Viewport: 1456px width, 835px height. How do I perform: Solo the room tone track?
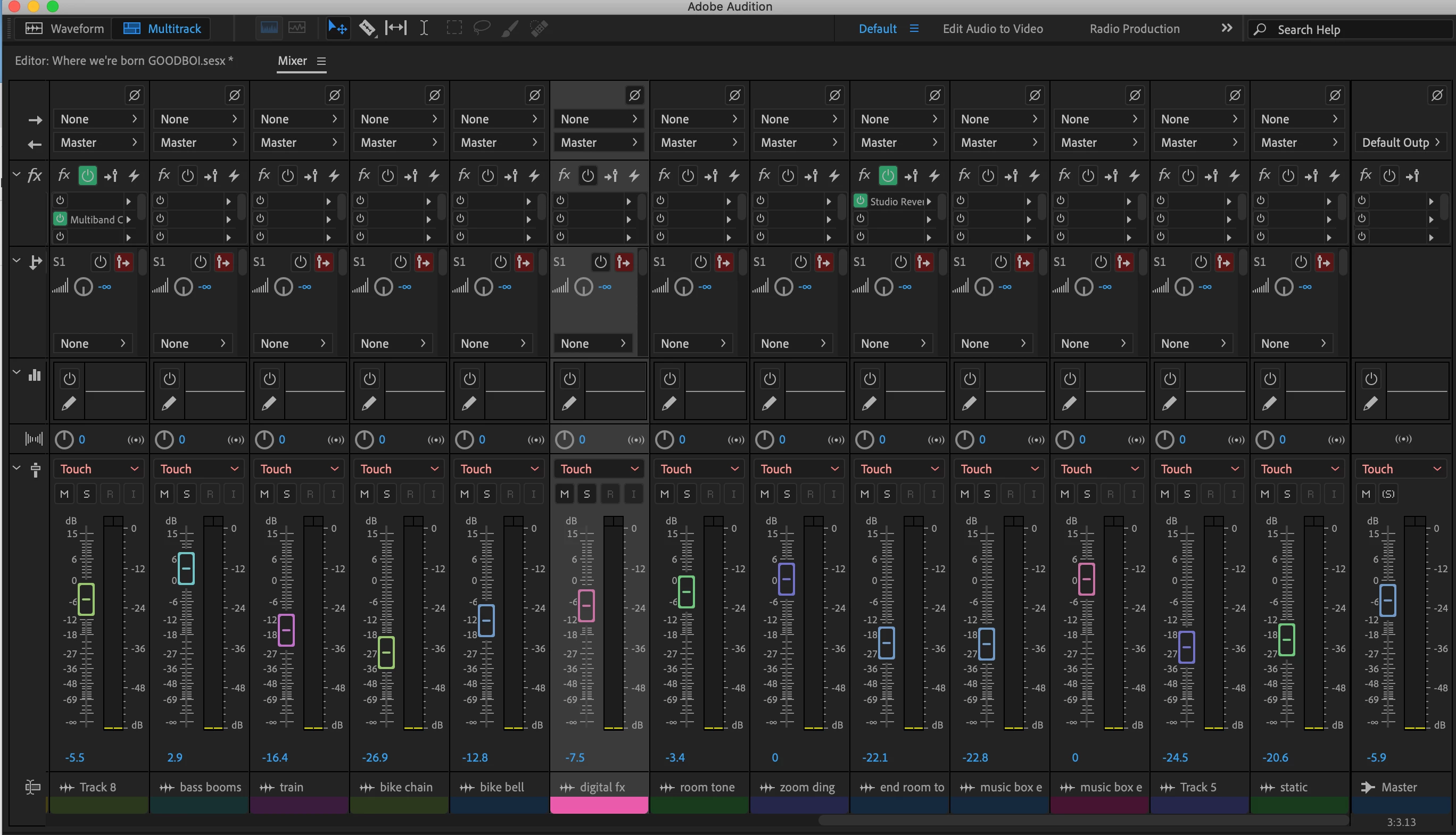pyautogui.click(x=686, y=494)
